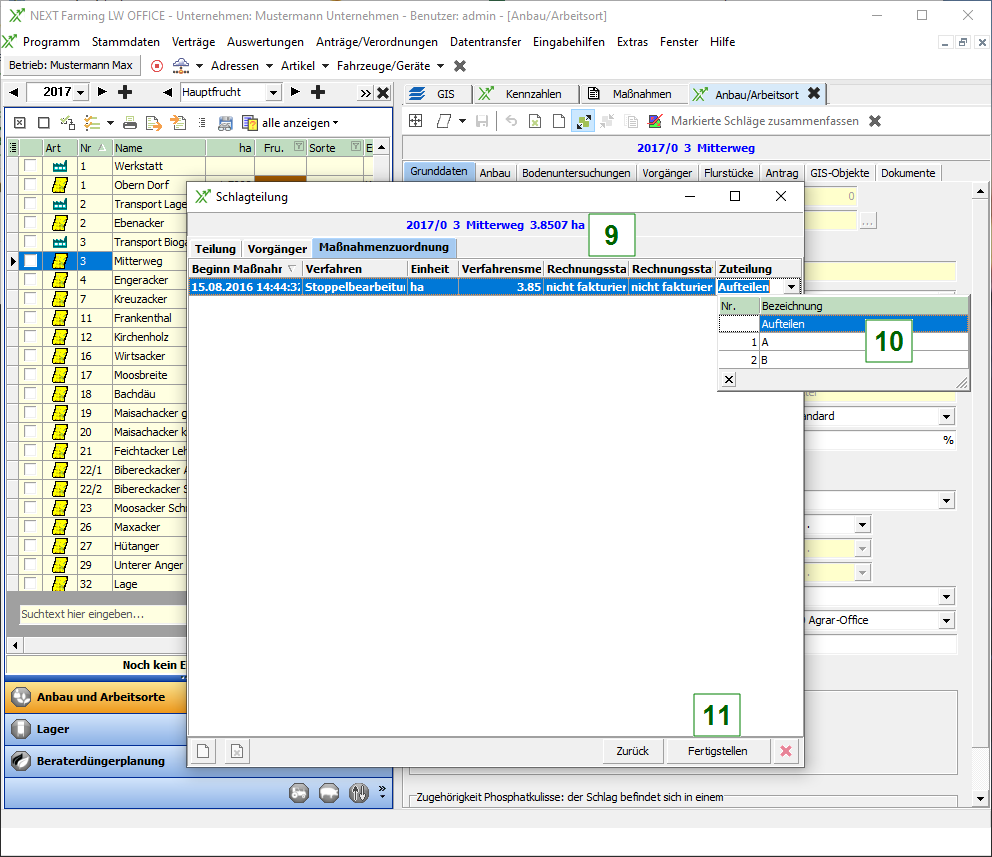Click the record icon beside Betrieb button
992x857 pixels.
pyautogui.click(x=157, y=66)
